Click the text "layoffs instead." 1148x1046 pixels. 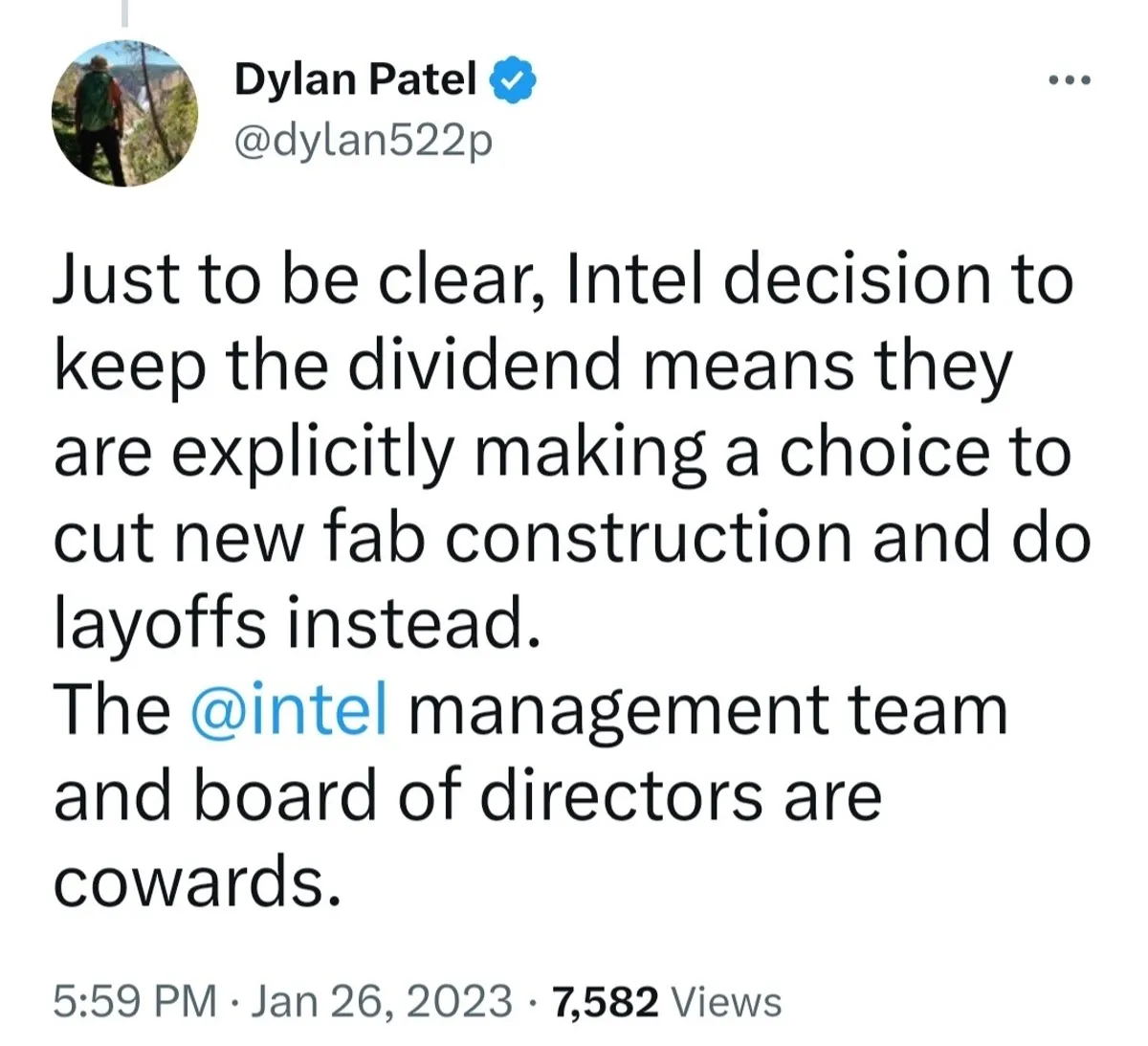(x=291, y=624)
